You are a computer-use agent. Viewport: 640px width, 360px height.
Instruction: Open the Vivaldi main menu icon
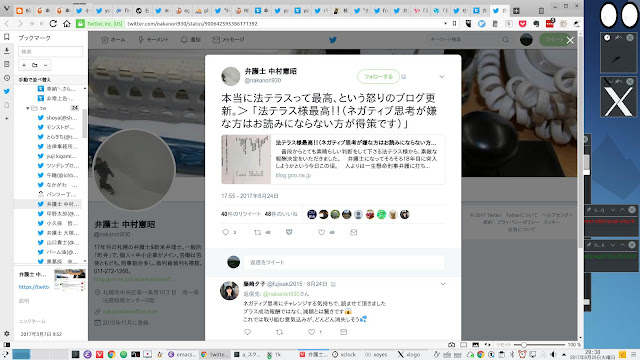click(6, 8)
